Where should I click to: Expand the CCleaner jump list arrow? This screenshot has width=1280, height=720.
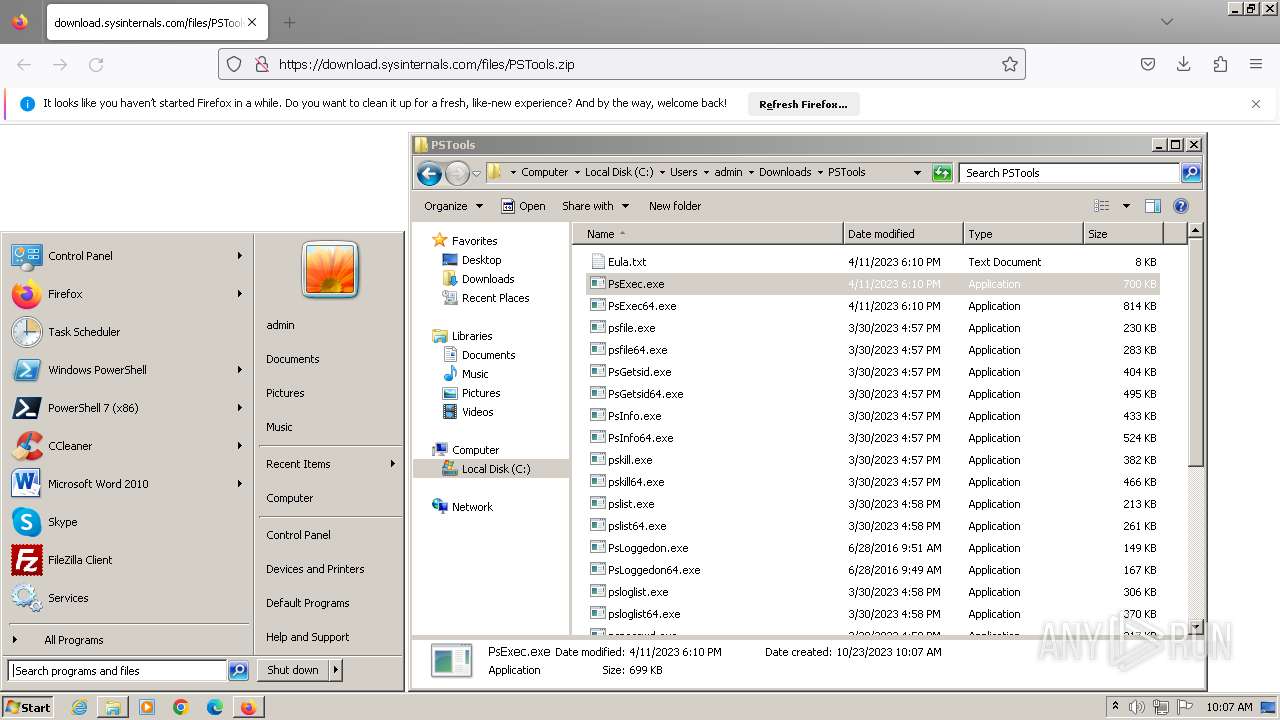coord(240,446)
